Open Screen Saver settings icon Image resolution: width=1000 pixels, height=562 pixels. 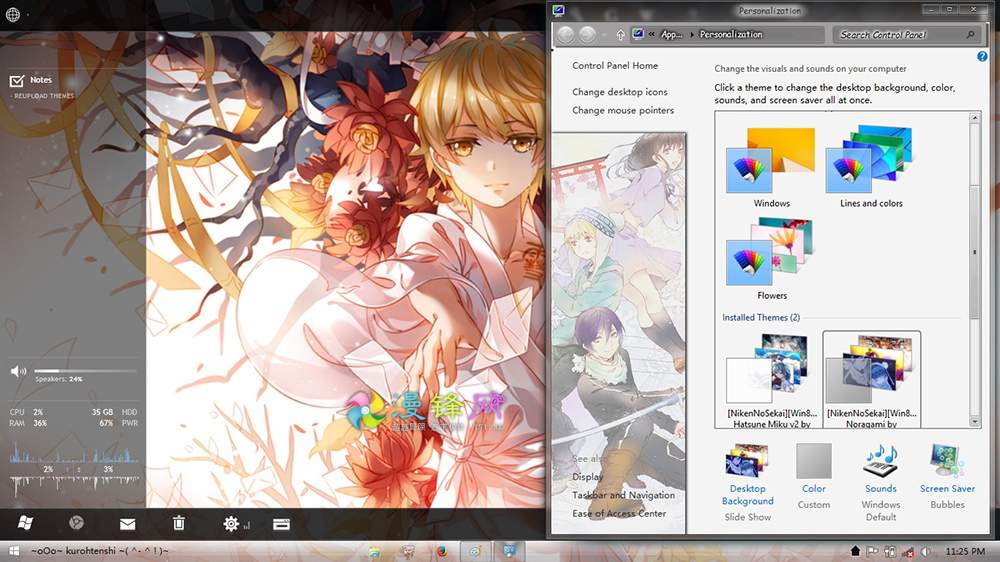[947, 462]
